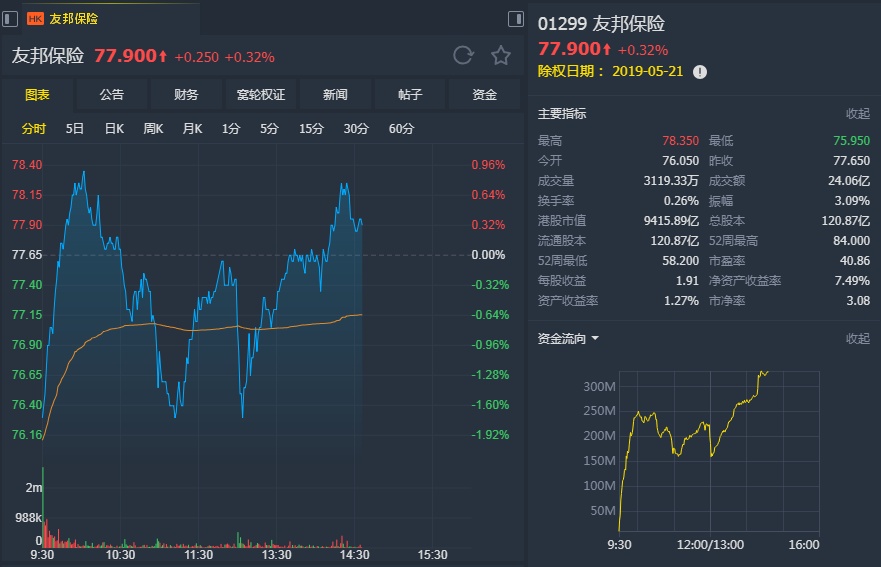Show the 资金 tab
Viewport: 881px width, 567px height.
pos(485,95)
